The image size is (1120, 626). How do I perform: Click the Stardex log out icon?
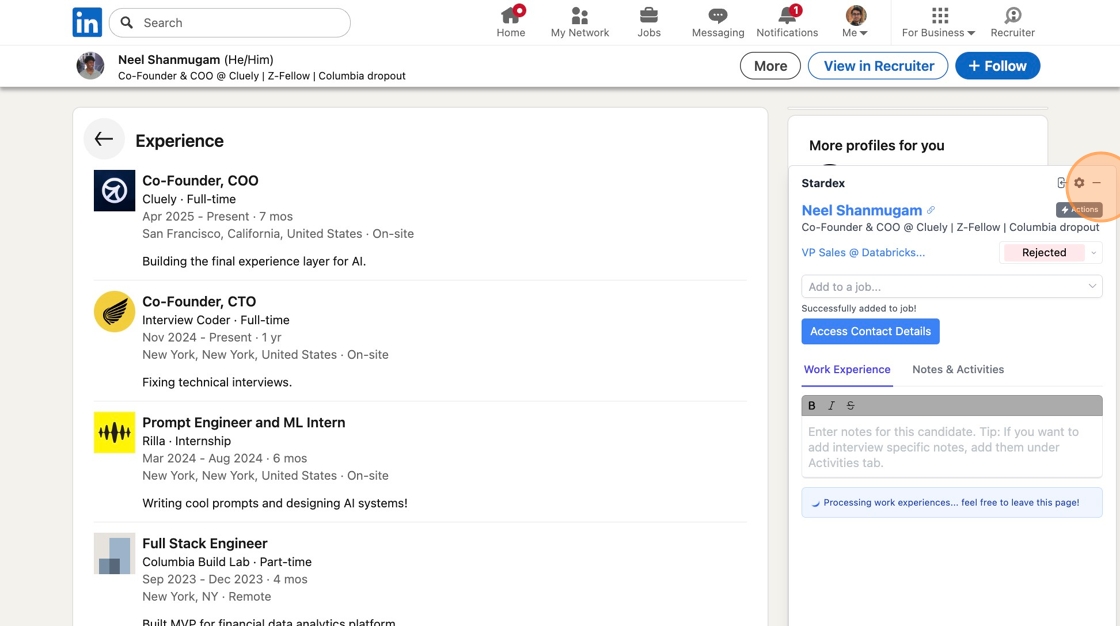pos(1061,183)
